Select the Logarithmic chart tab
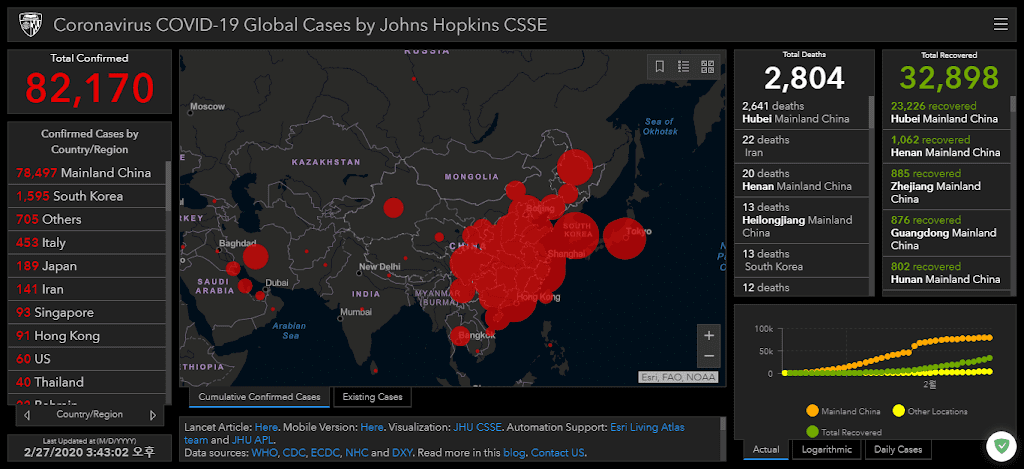Screen dimensions: 1024x469 click(825, 449)
